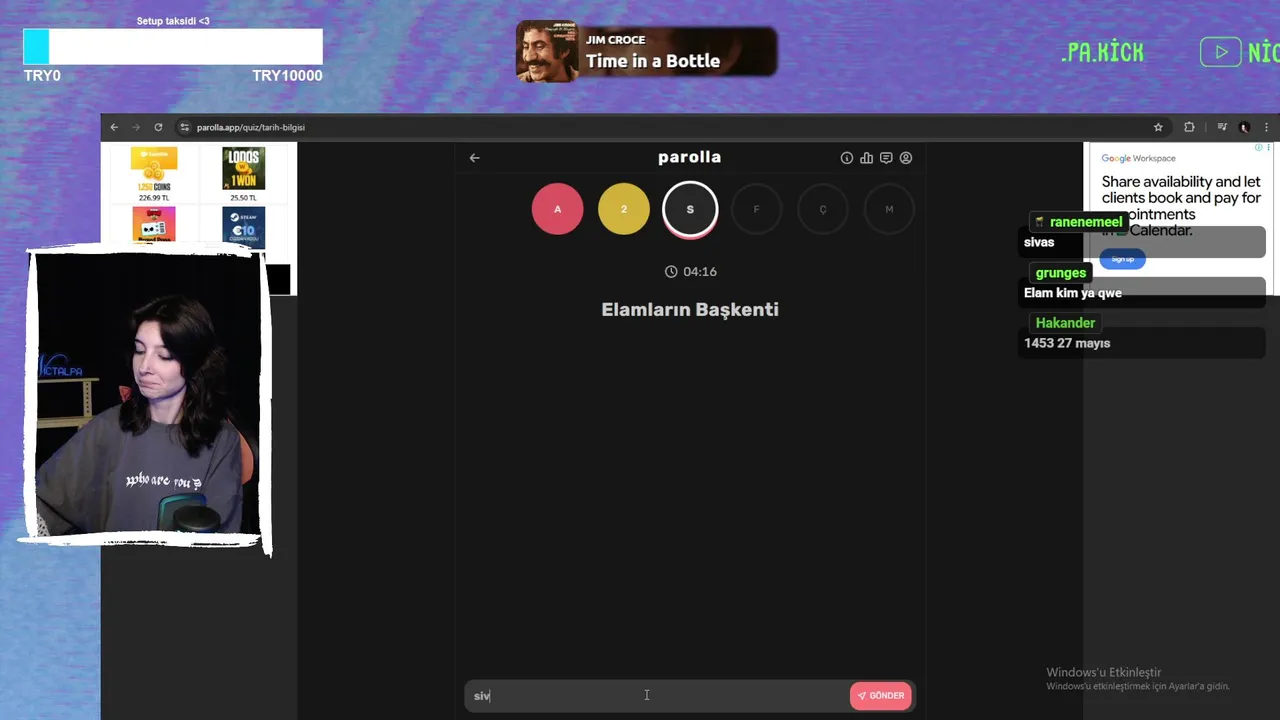The width and height of the screenshot is (1280, 720).
Task: Click the chat message 1453 27 mayıs
Action: coord(1067,343)
